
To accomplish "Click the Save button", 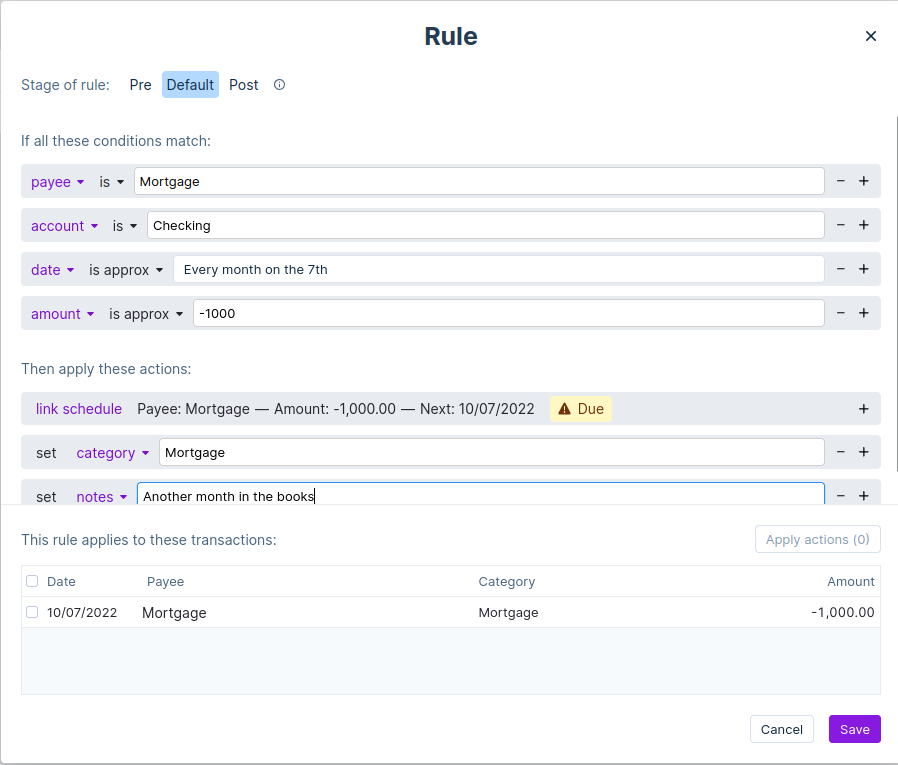I will [854, 729].
